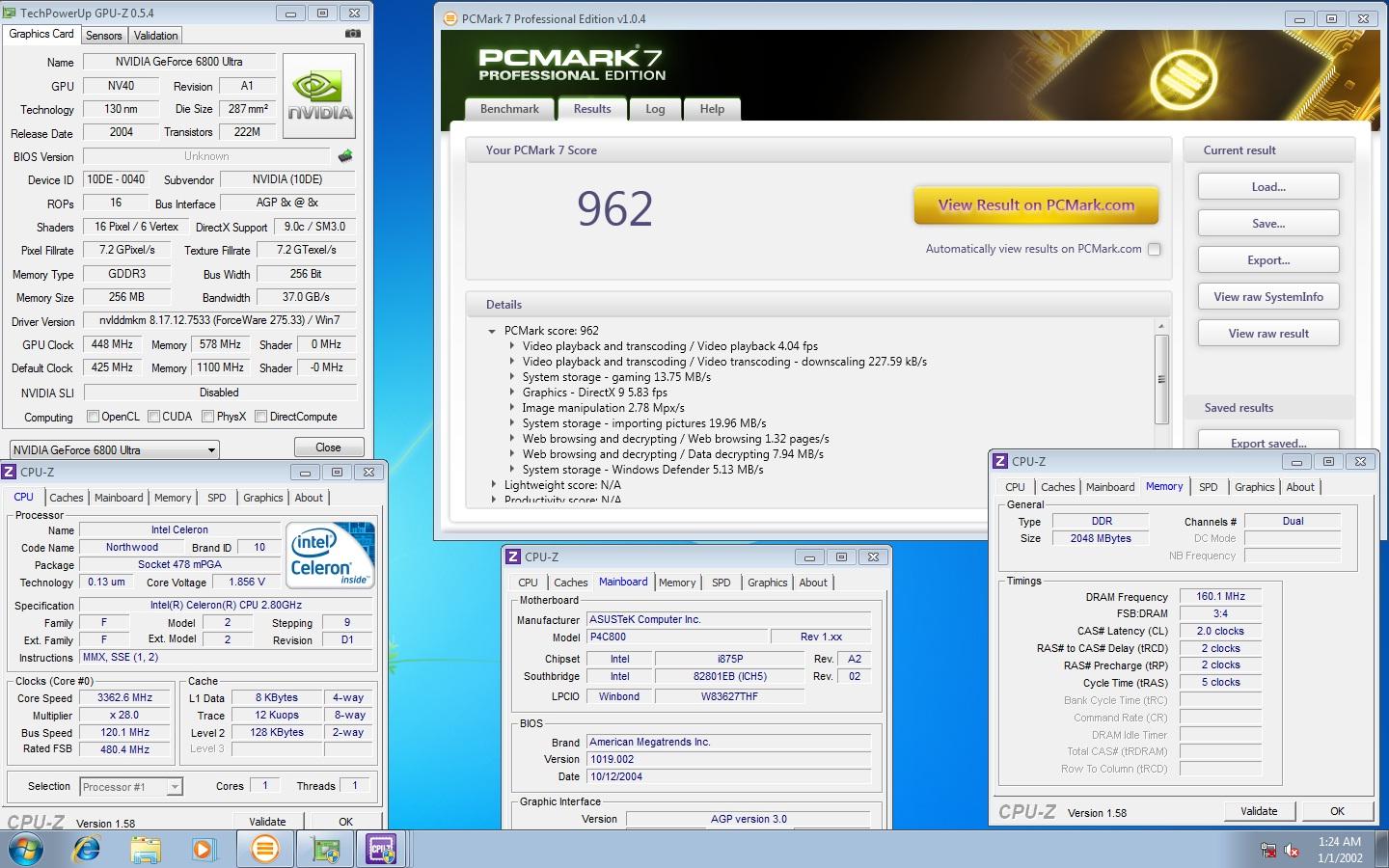Open About tab in CPU-Z Memory window
Screen dimensions: 1389x868
1299,487
